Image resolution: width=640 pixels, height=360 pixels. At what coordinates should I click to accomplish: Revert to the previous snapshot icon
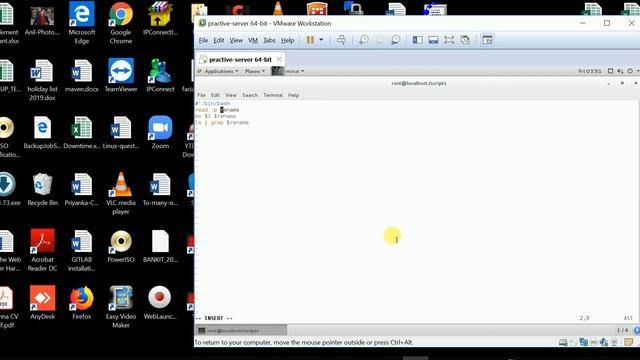tap(380, 40)
